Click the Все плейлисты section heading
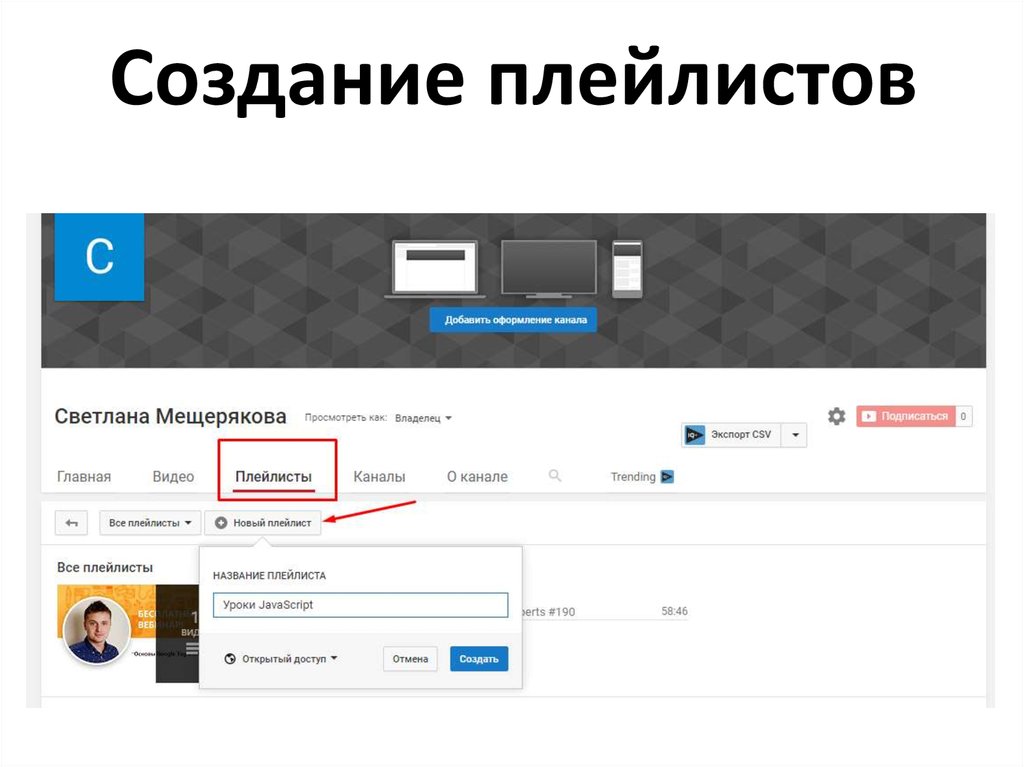Image resolution: width=1024 pixels, height=767 pixels. pyautogui.click(x=104, y=567)
